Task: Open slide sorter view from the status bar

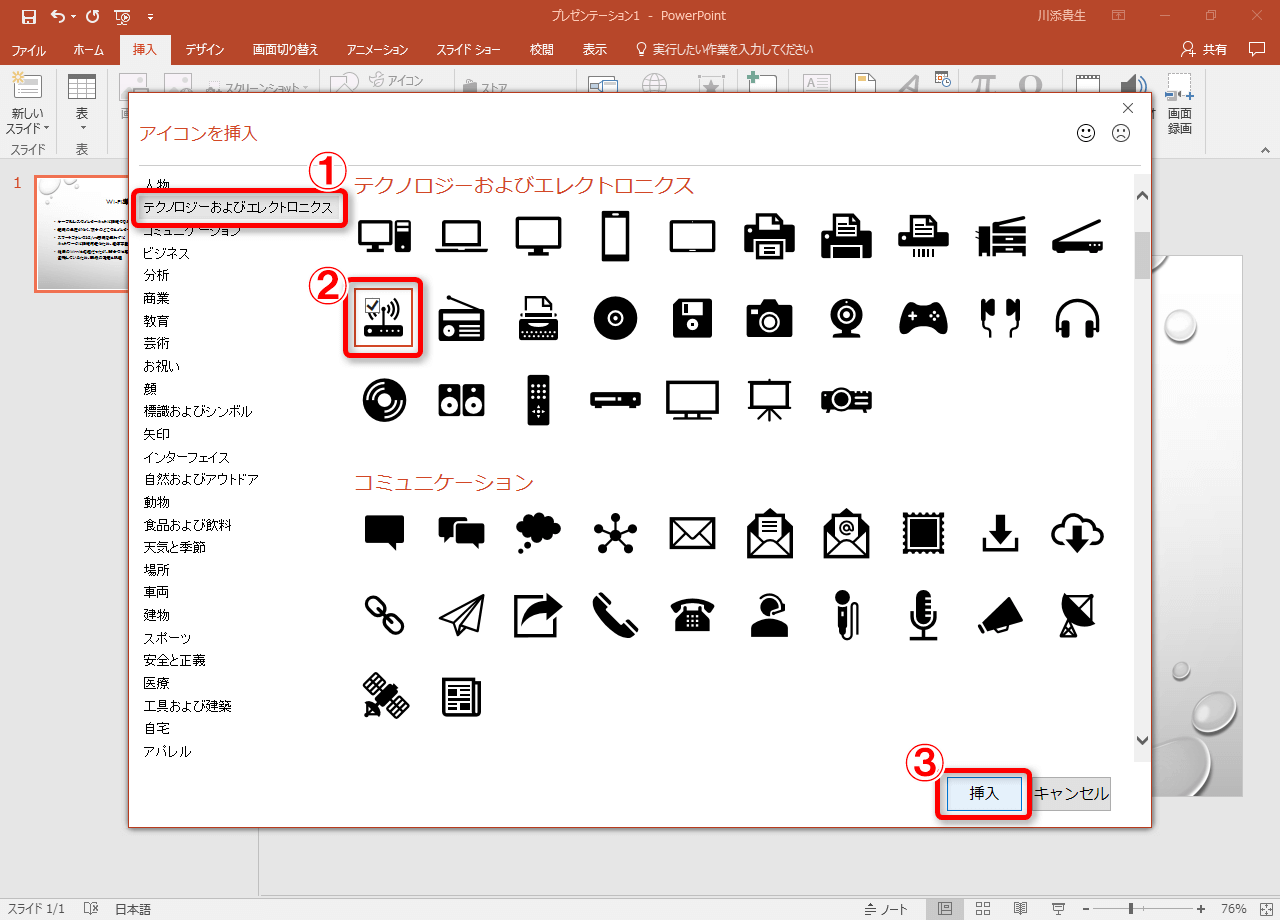Action: tap(982, 908)
